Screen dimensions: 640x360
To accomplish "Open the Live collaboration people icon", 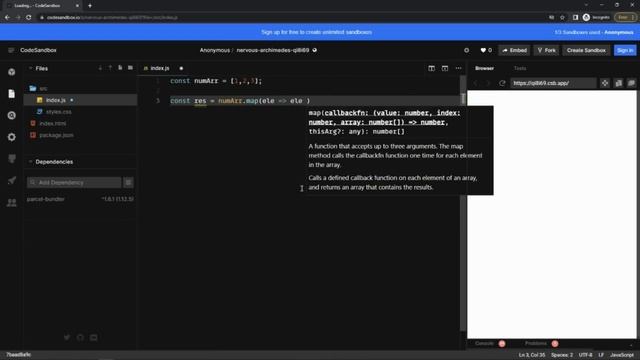I will pyautogui.click(x=11, y=202).
